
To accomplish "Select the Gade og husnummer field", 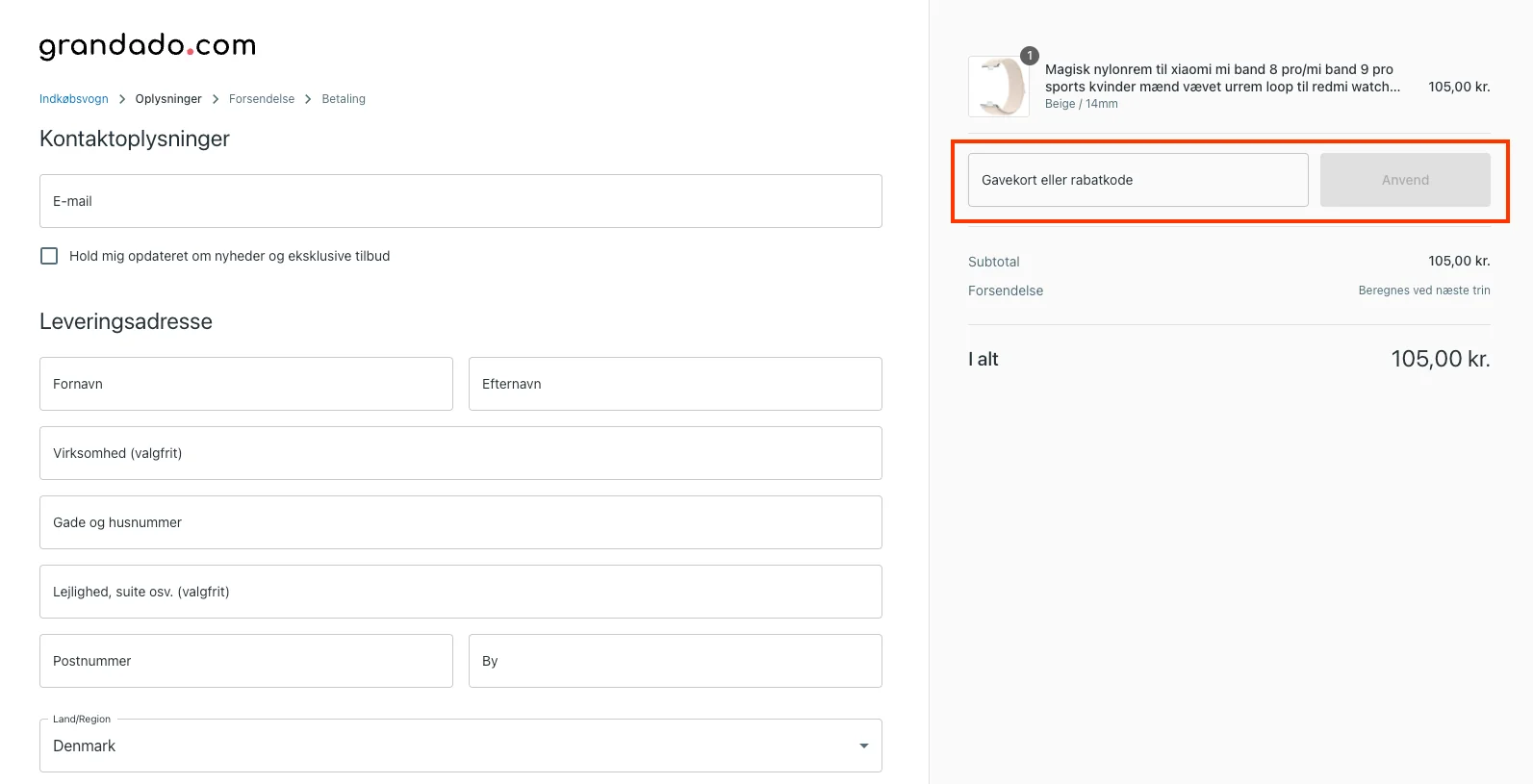I will coord(460,522).
